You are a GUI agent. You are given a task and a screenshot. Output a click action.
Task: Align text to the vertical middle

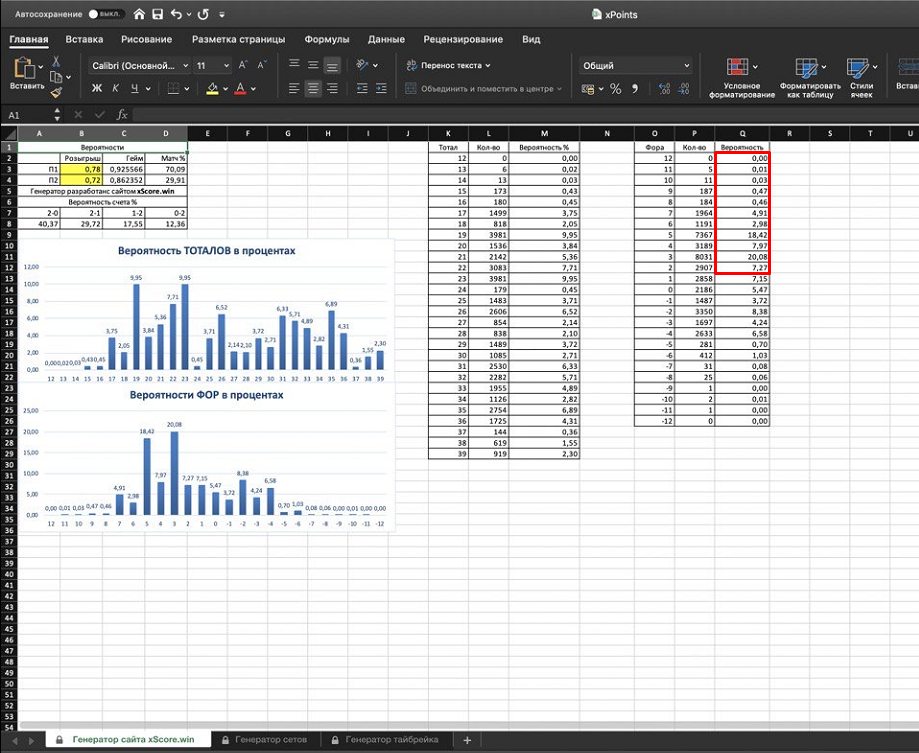click(x=313, y=64)
